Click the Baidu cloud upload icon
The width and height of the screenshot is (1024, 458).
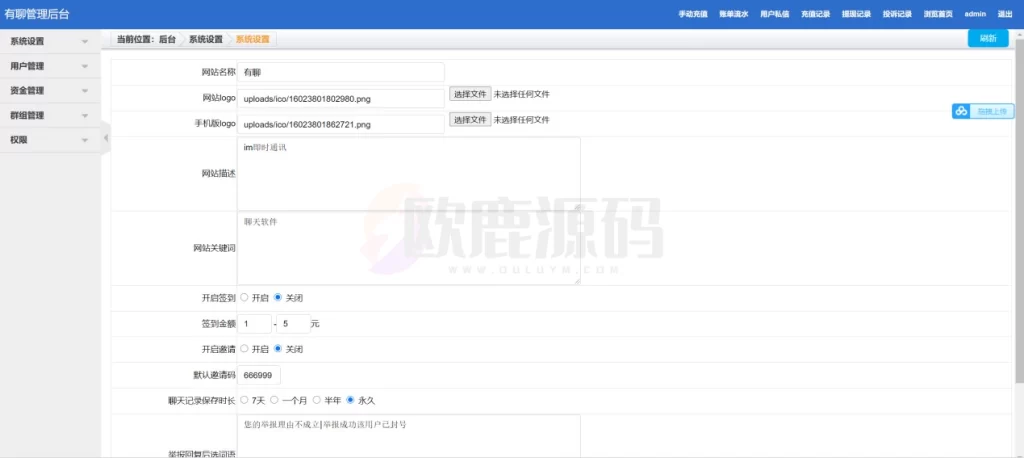point(961,111)
